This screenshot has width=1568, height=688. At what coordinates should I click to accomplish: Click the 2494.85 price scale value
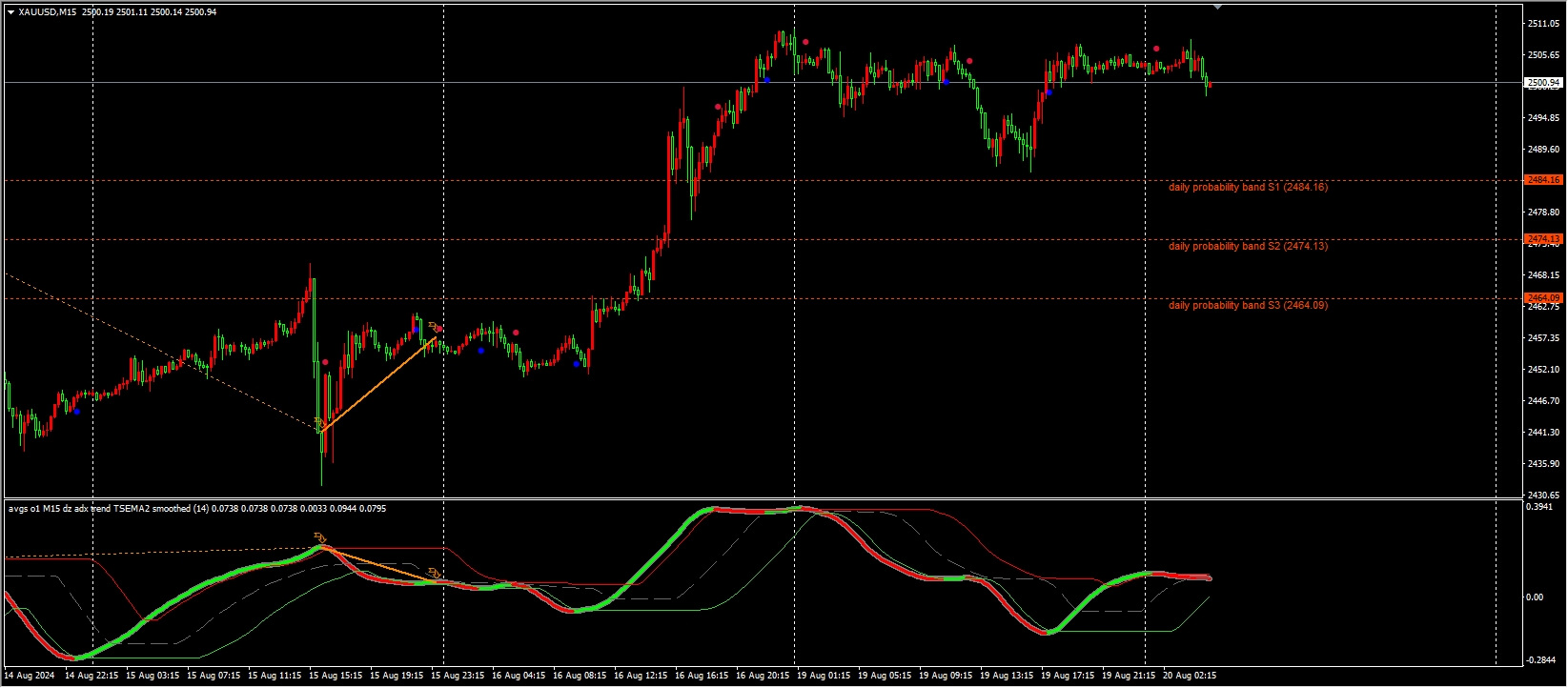tap(1543, 118)
